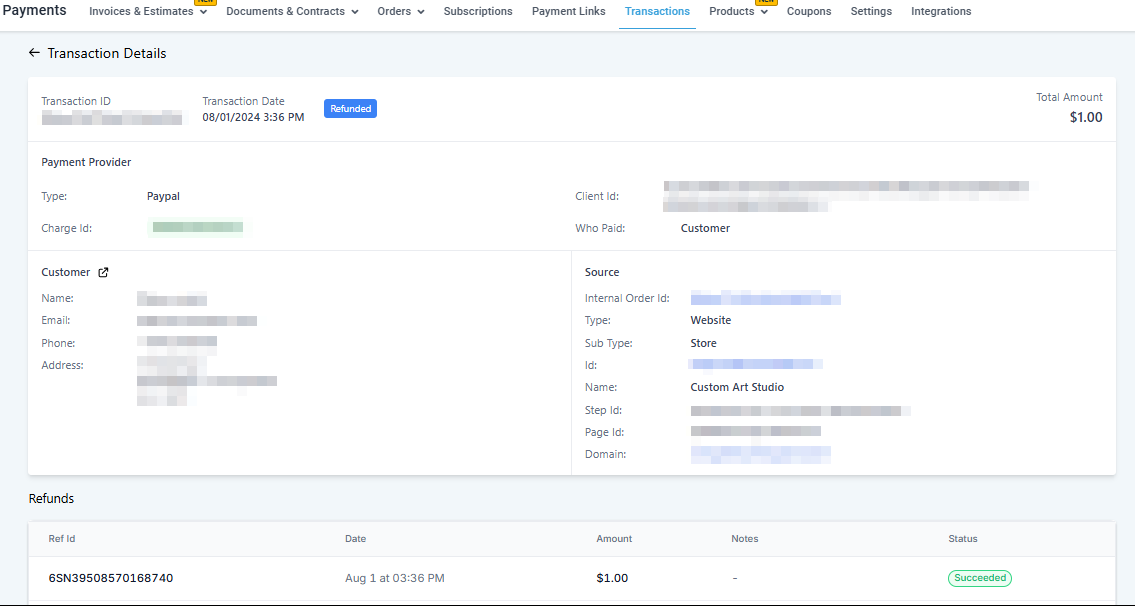Go to the Subscriptions tab
The height and width of the screenshot is (606, 1135).
click(478, 12)
